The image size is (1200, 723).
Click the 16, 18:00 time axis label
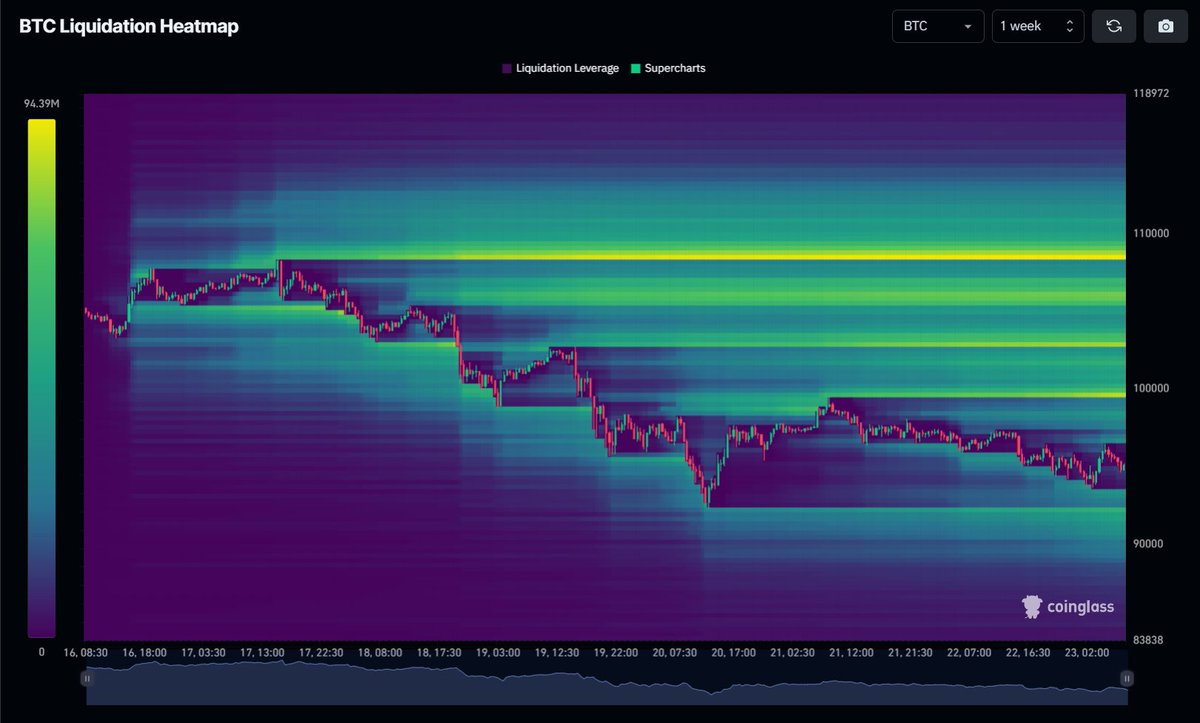[145, 652]
